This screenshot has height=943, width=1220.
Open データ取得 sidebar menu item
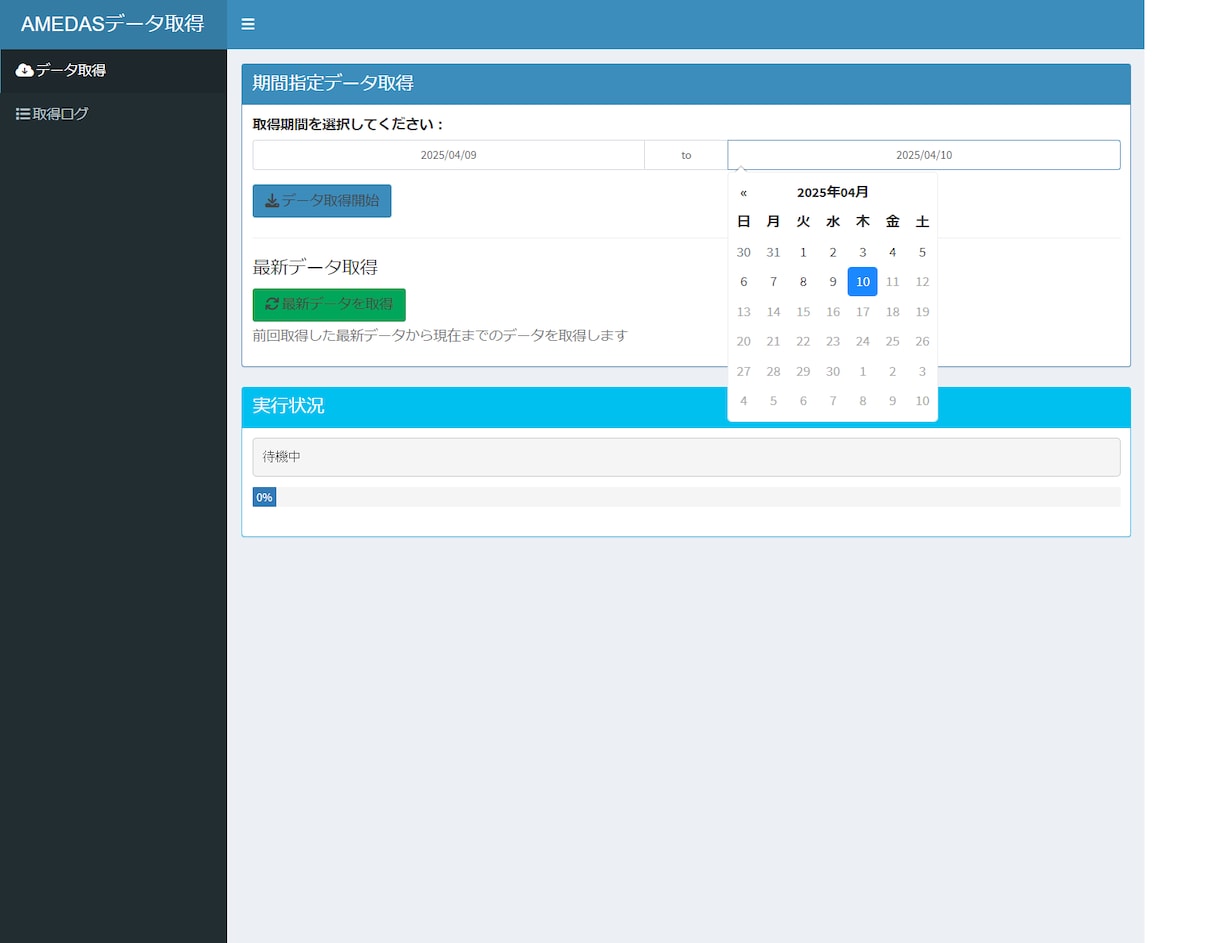[113, 70]
